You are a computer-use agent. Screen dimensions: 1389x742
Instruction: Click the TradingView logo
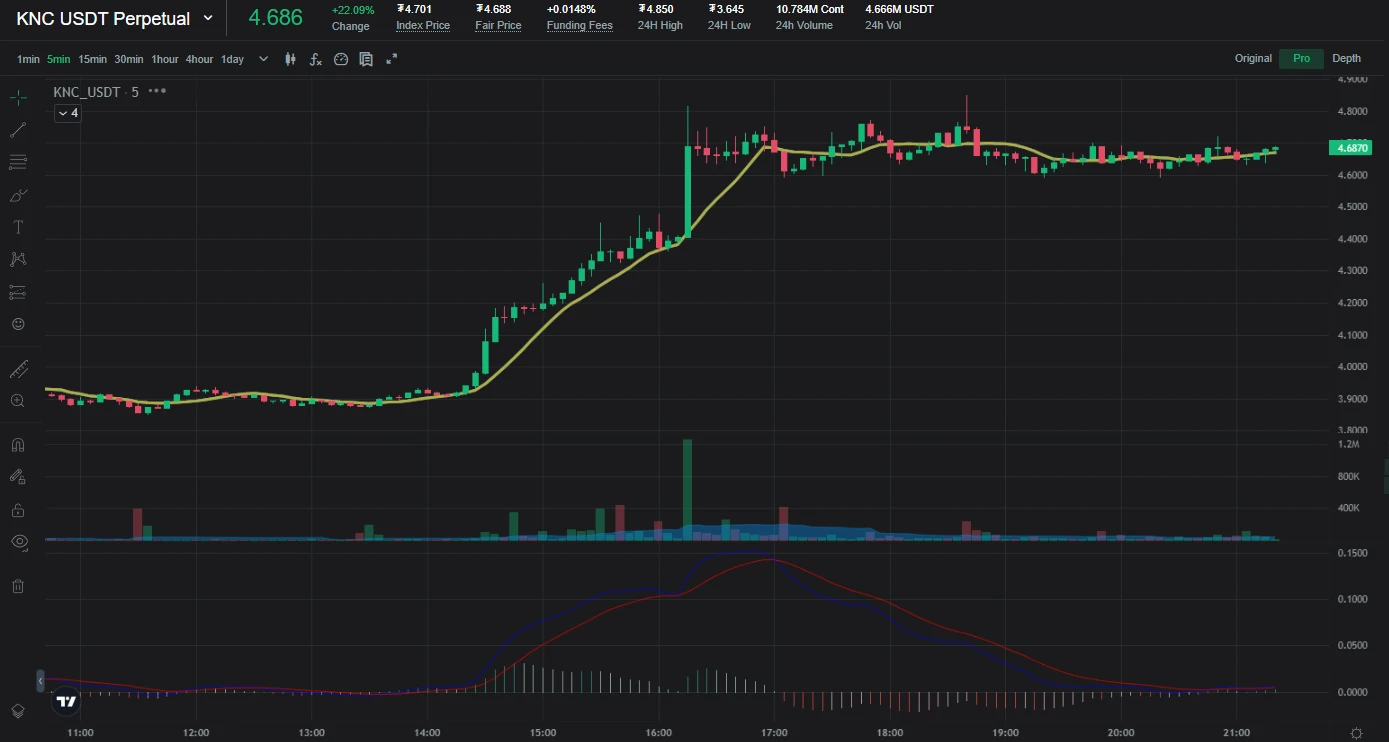67,702
